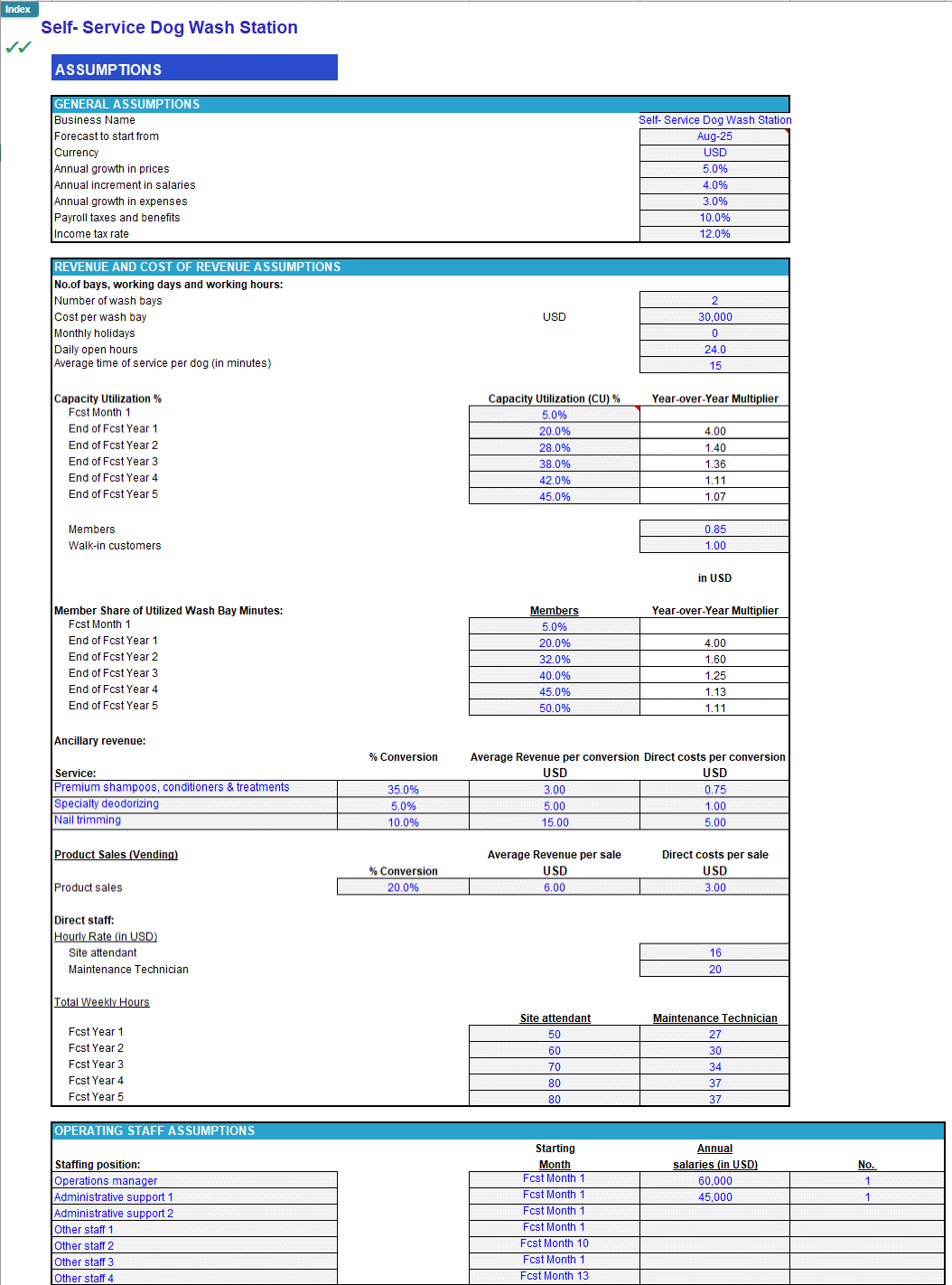The height and width of the screenshot is (1285, 952).
Task: Select annual growth in prices 5.0% cell
Action: click(x=714, y=169)
